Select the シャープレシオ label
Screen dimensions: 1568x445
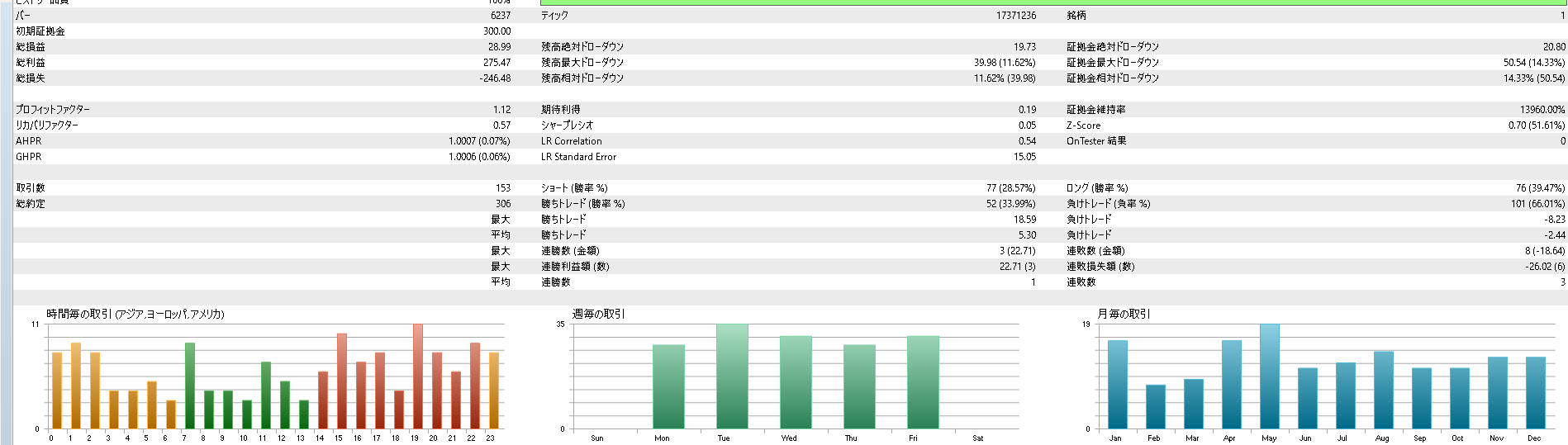tap(567, 125)
